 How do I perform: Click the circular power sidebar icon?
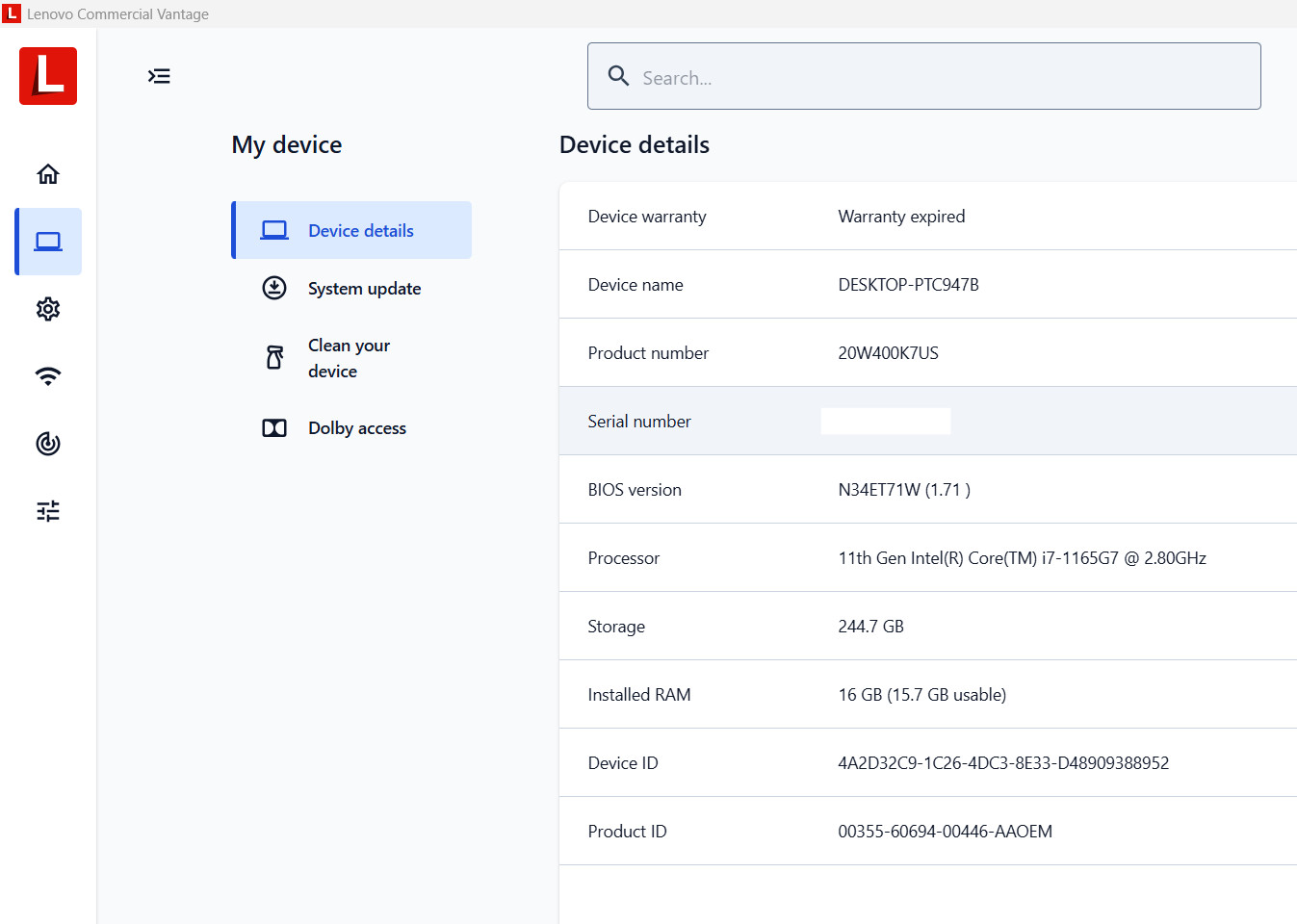tap(48, 444)
